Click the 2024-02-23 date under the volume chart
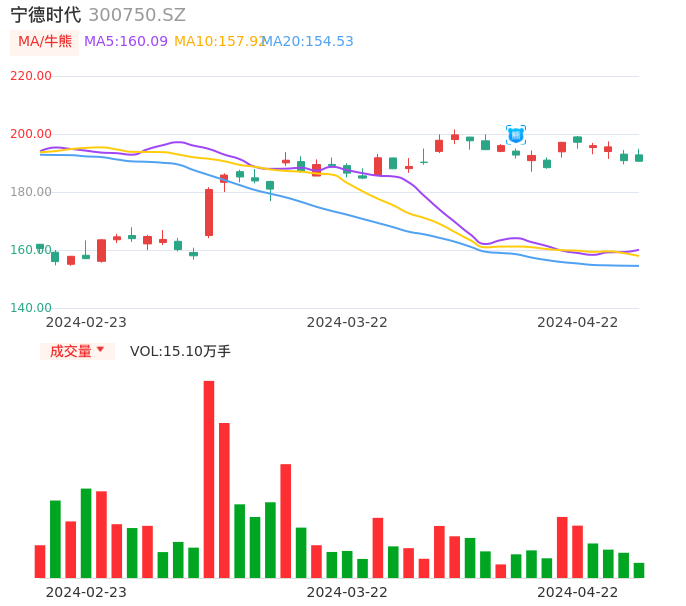This screenshot has height=606, width=686. pyautogui.click(x=86, y=592)
